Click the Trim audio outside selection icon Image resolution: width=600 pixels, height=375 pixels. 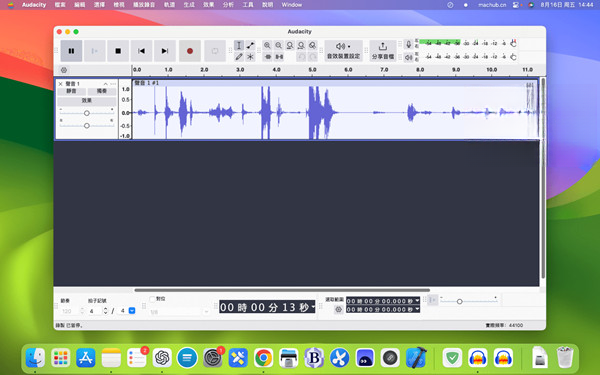pyautogui.click(x=268, y=57)
